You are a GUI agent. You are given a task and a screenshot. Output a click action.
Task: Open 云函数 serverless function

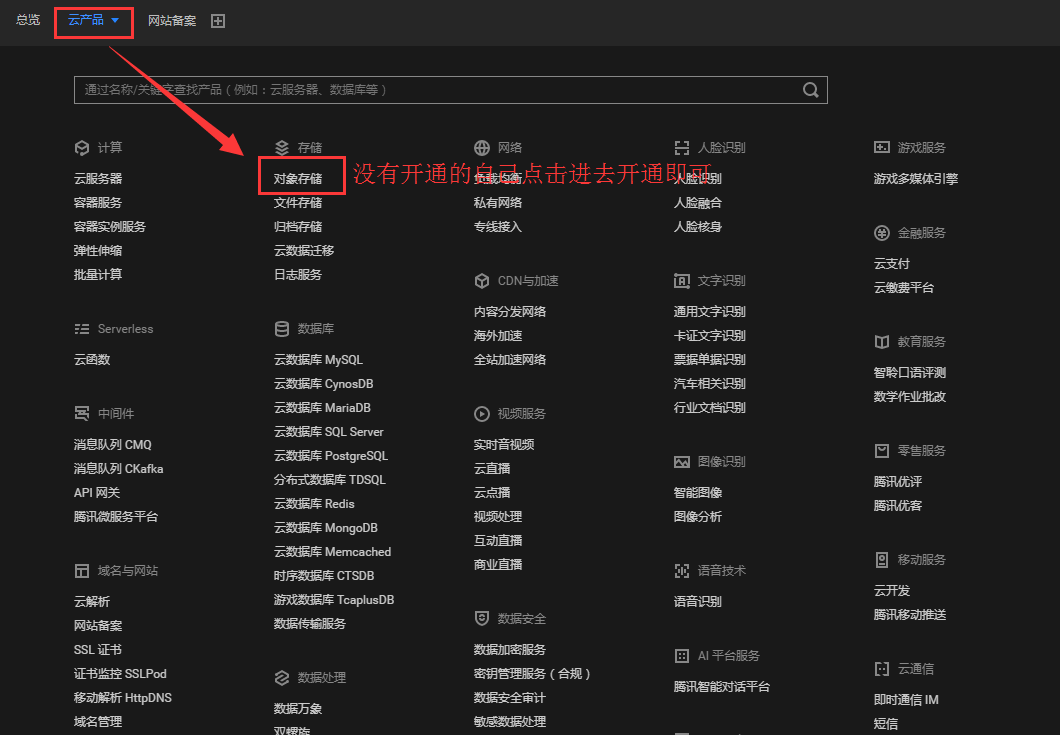click(92, 360)
